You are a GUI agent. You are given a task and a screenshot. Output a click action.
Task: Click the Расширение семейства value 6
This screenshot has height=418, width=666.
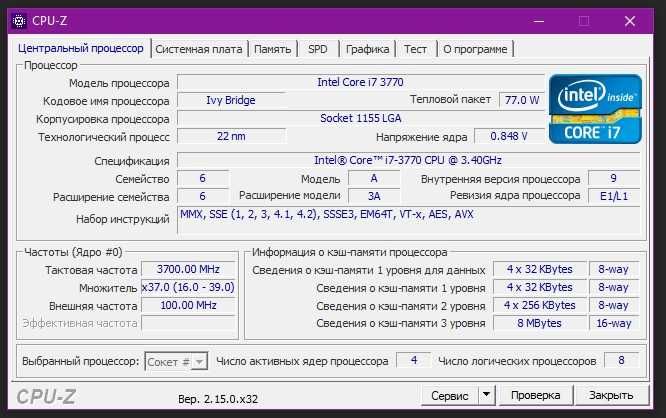click(x=203, y=196)
